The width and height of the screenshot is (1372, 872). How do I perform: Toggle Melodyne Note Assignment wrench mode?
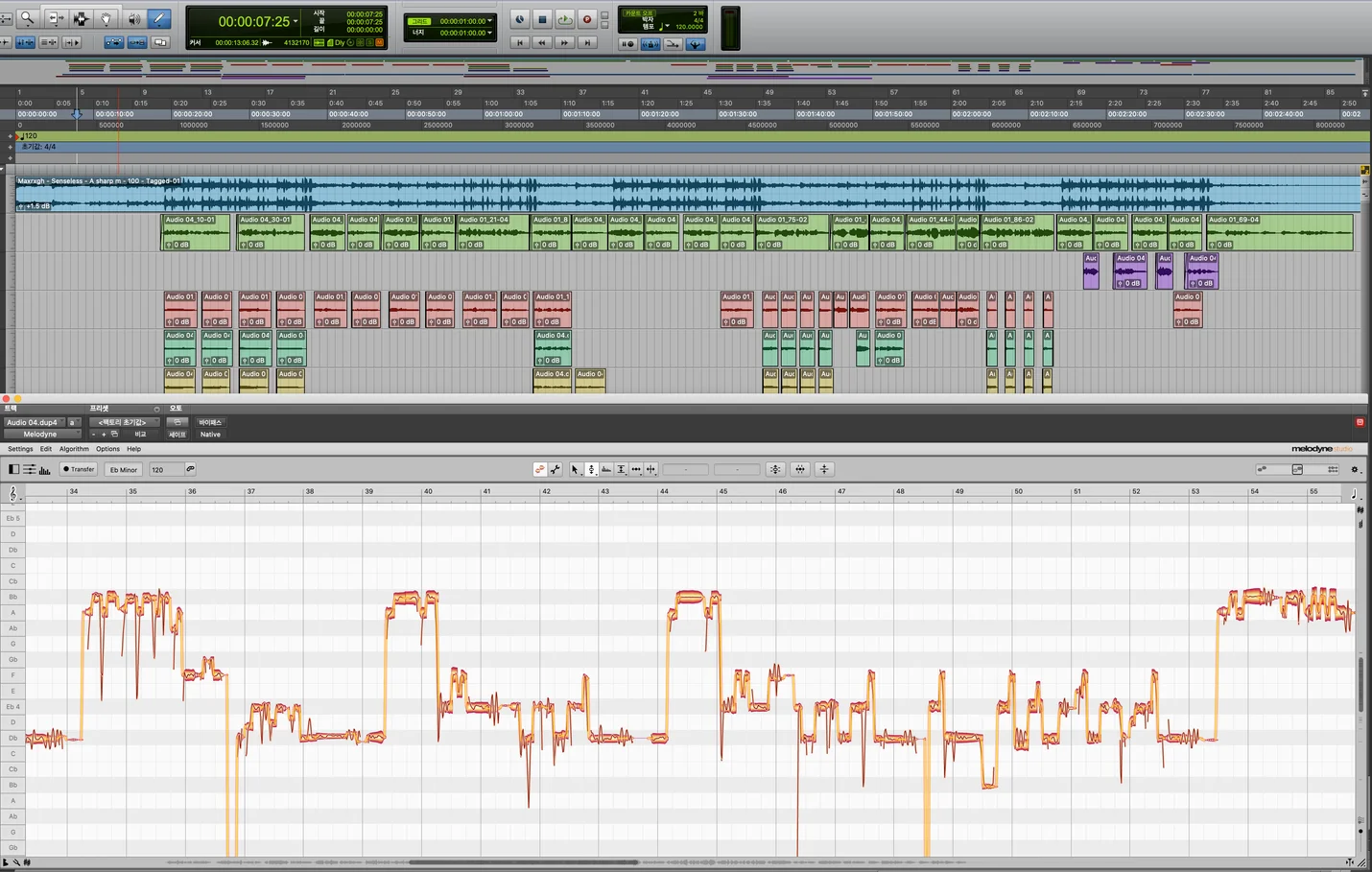(556, 469)
